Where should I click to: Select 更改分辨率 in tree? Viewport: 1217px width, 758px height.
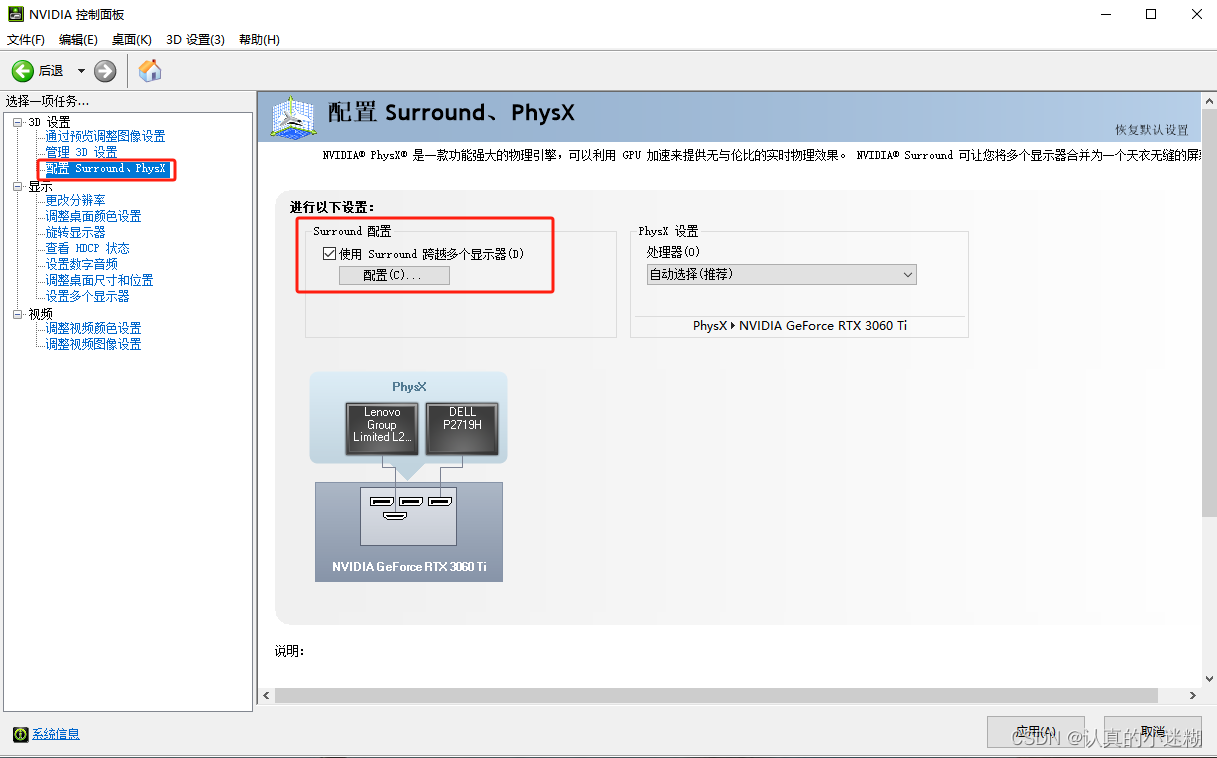pos(75,200)
